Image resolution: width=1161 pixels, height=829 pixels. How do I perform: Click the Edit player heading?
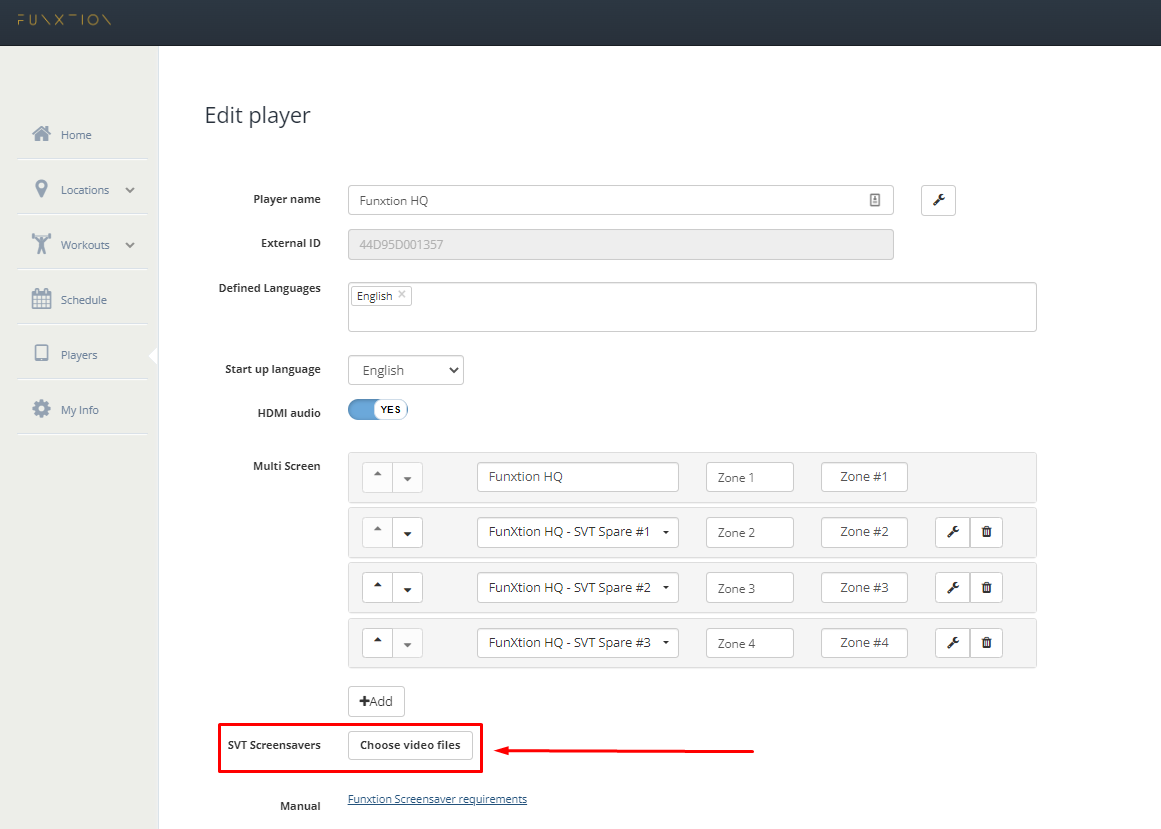point(258,115)
